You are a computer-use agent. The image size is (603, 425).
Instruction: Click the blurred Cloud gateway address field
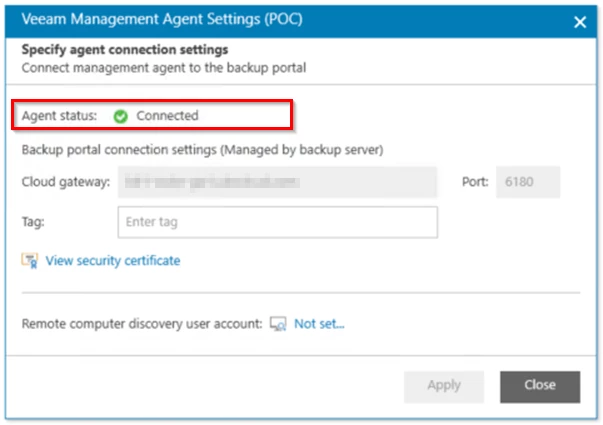pos(277,183)
